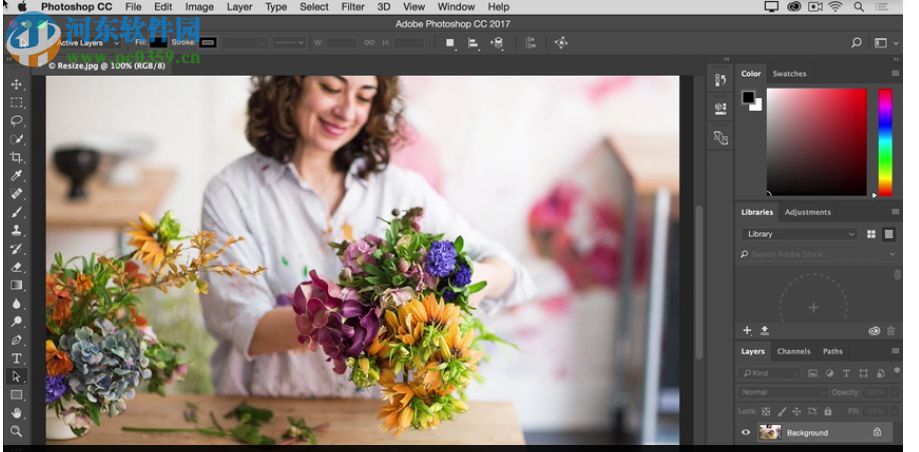The image size is (919, 452).
Task: Select the Dodge tool
Action: coord(16,321)
